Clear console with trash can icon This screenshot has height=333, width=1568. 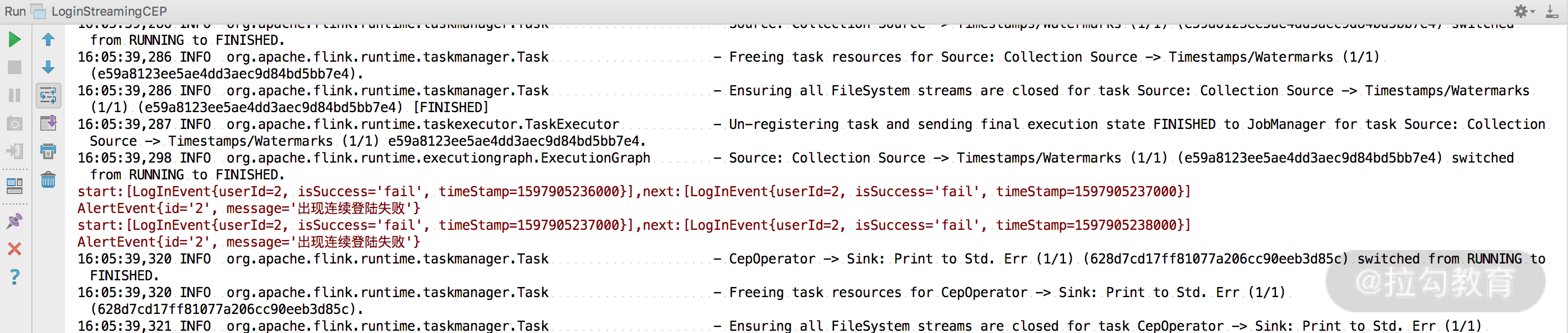(x=48, y=179)
